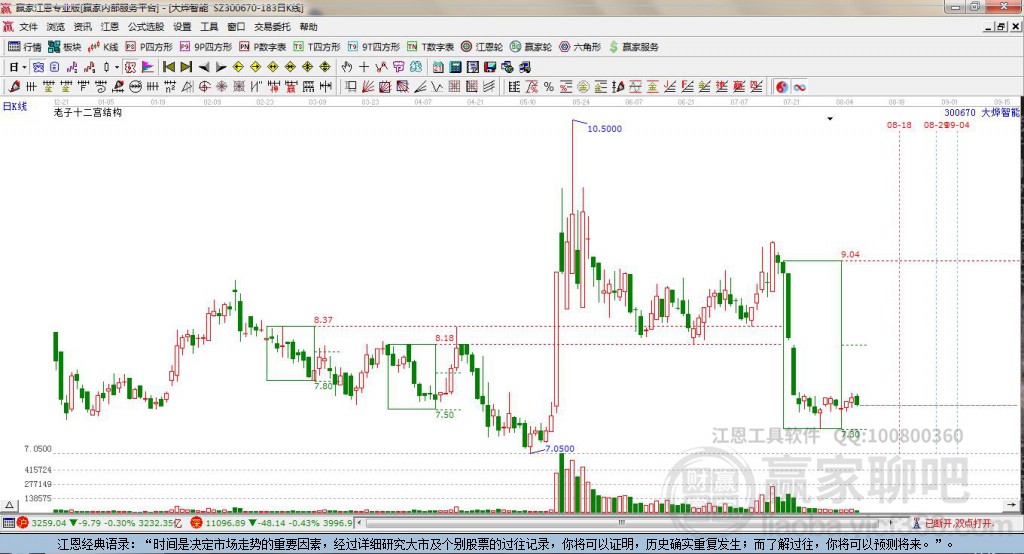Open the calendar date icon
This screenshot has width=1024, height=554.
[x=438, y=67]
